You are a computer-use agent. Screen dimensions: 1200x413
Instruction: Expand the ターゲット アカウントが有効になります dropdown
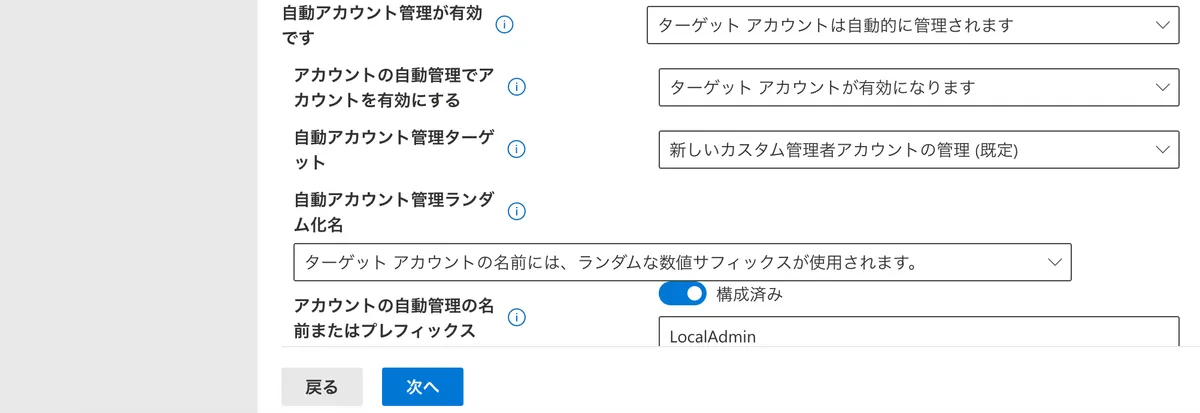tap(918, 87)
